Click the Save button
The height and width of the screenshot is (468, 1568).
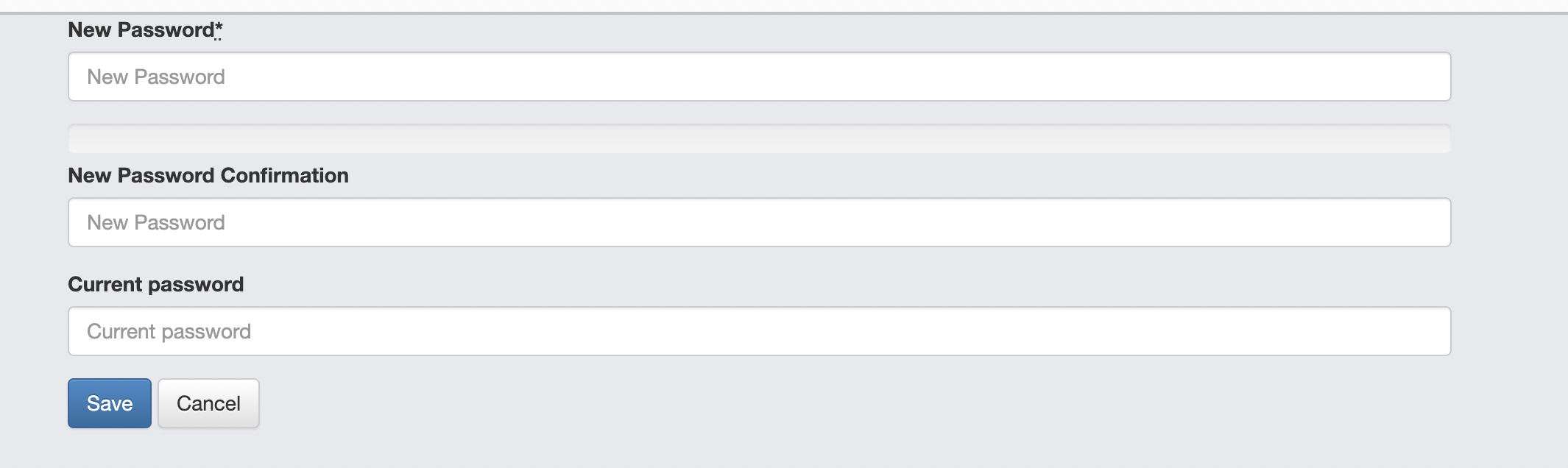pyautogui.click(x=109, y=403)
